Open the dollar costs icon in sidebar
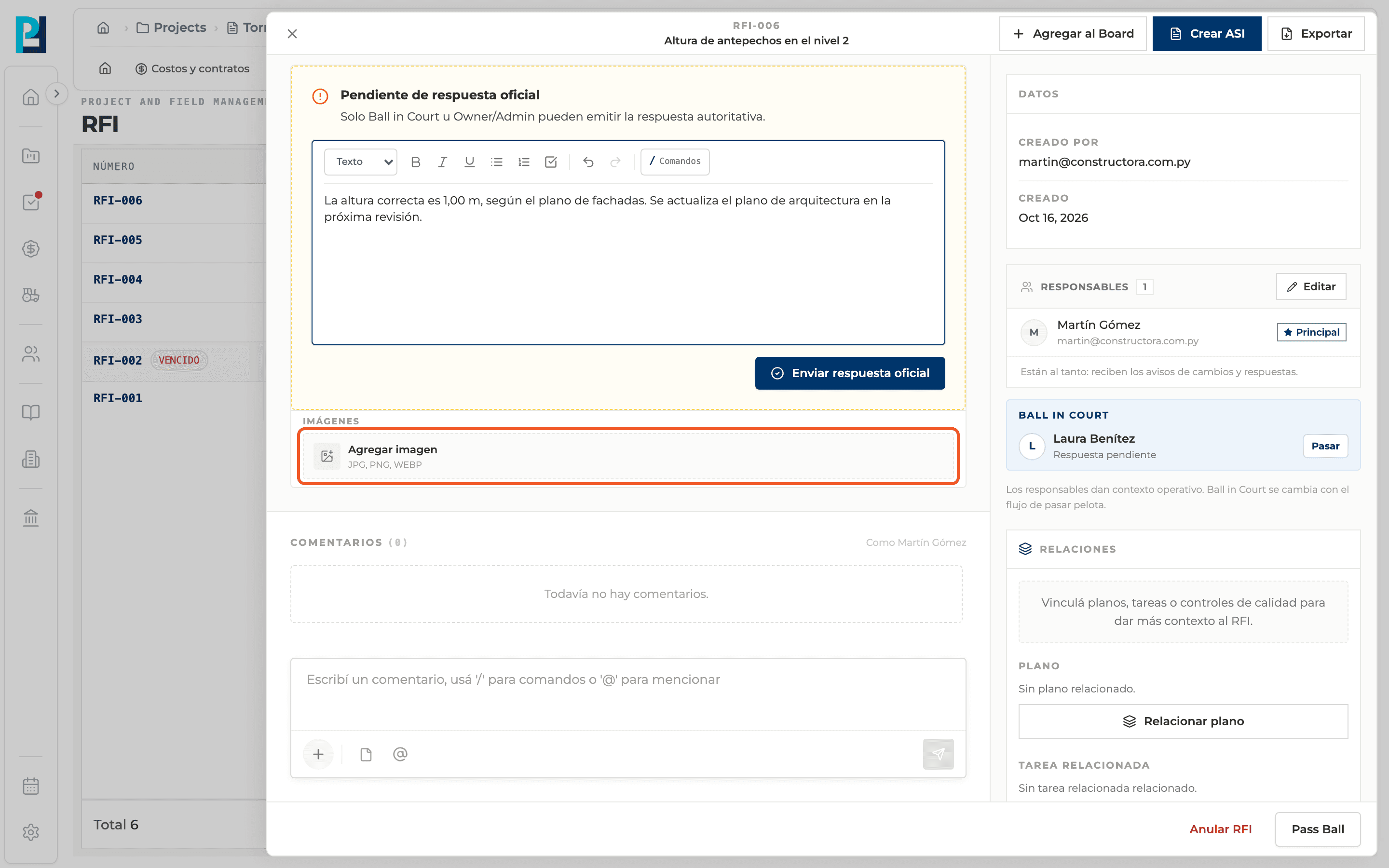The image size is (1389, 868). coord(31,248)
